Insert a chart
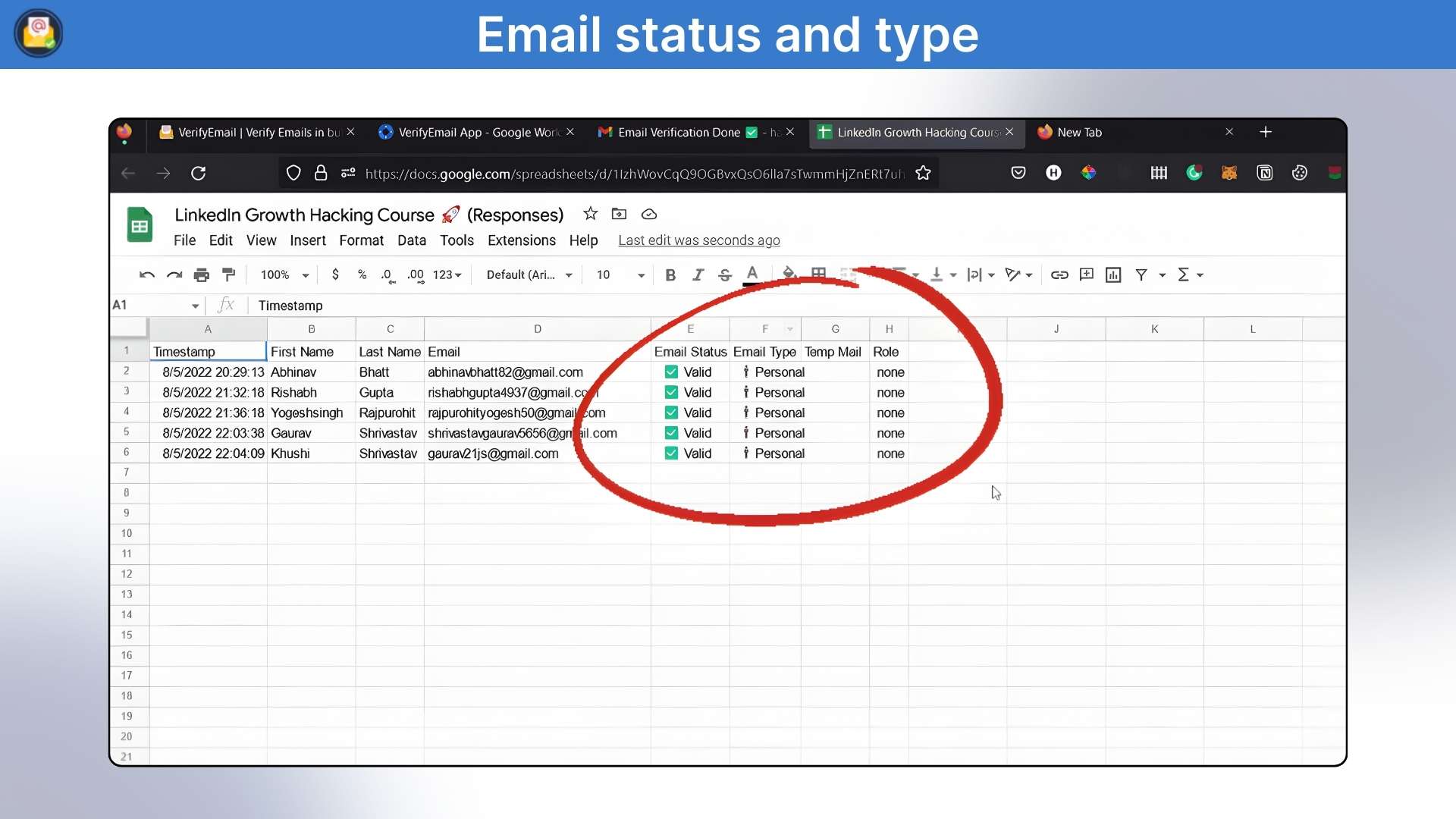The height and width of the screenshot is (819, 1456). pos(1112,275)
